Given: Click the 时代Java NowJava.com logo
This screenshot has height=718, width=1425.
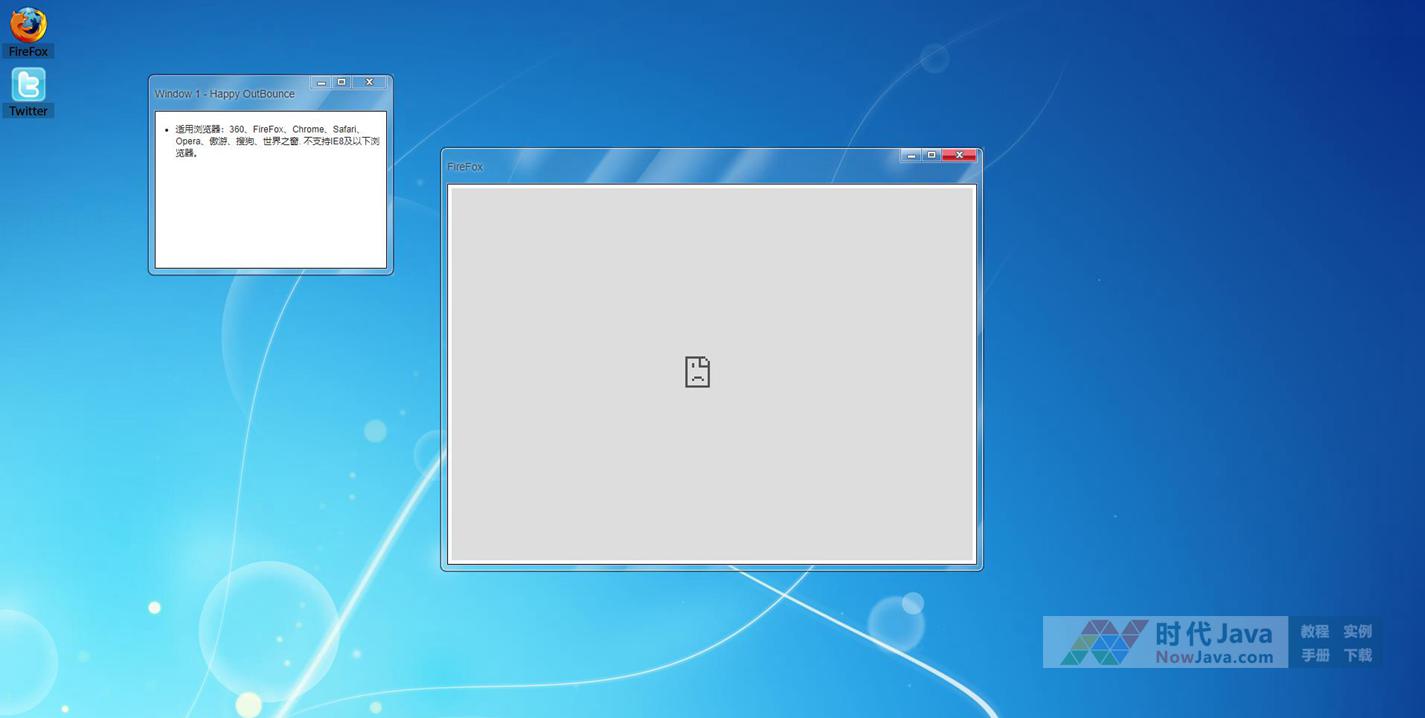Looking at the screenshot, I should coord(1166,642).
